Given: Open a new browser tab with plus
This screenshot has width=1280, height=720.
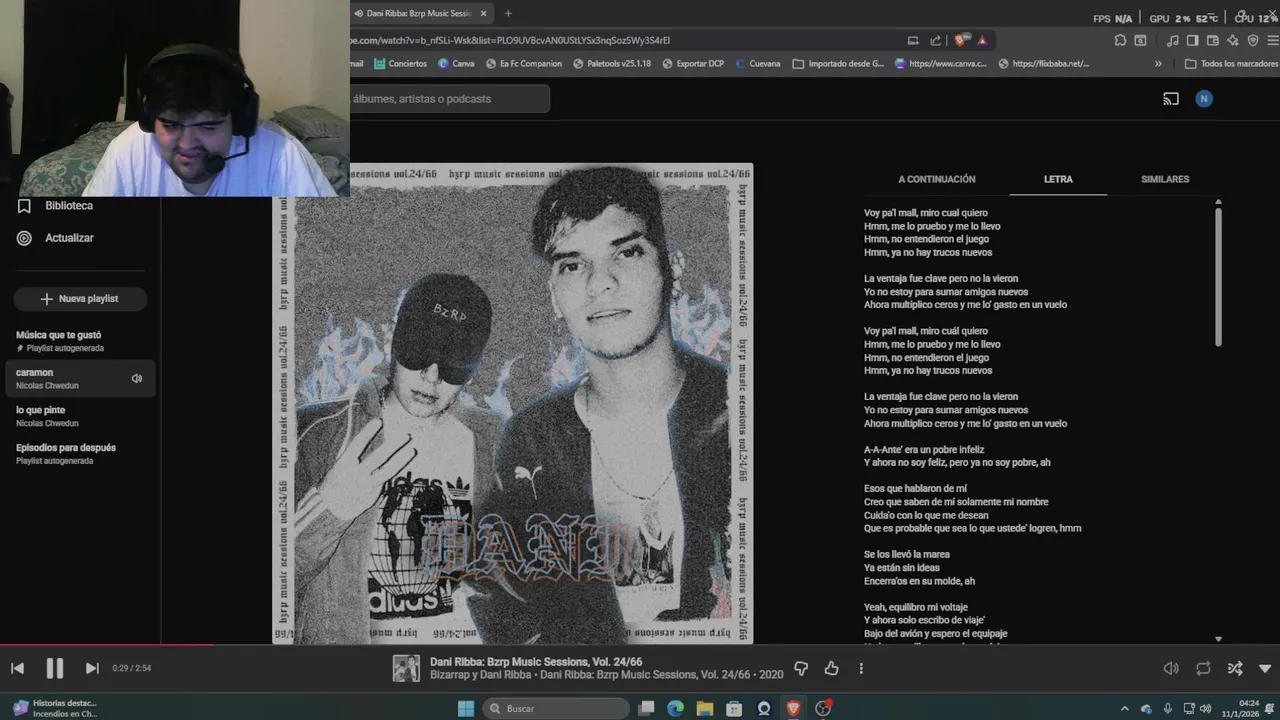Looking at the screenshot, I should [x=508, y=13].
